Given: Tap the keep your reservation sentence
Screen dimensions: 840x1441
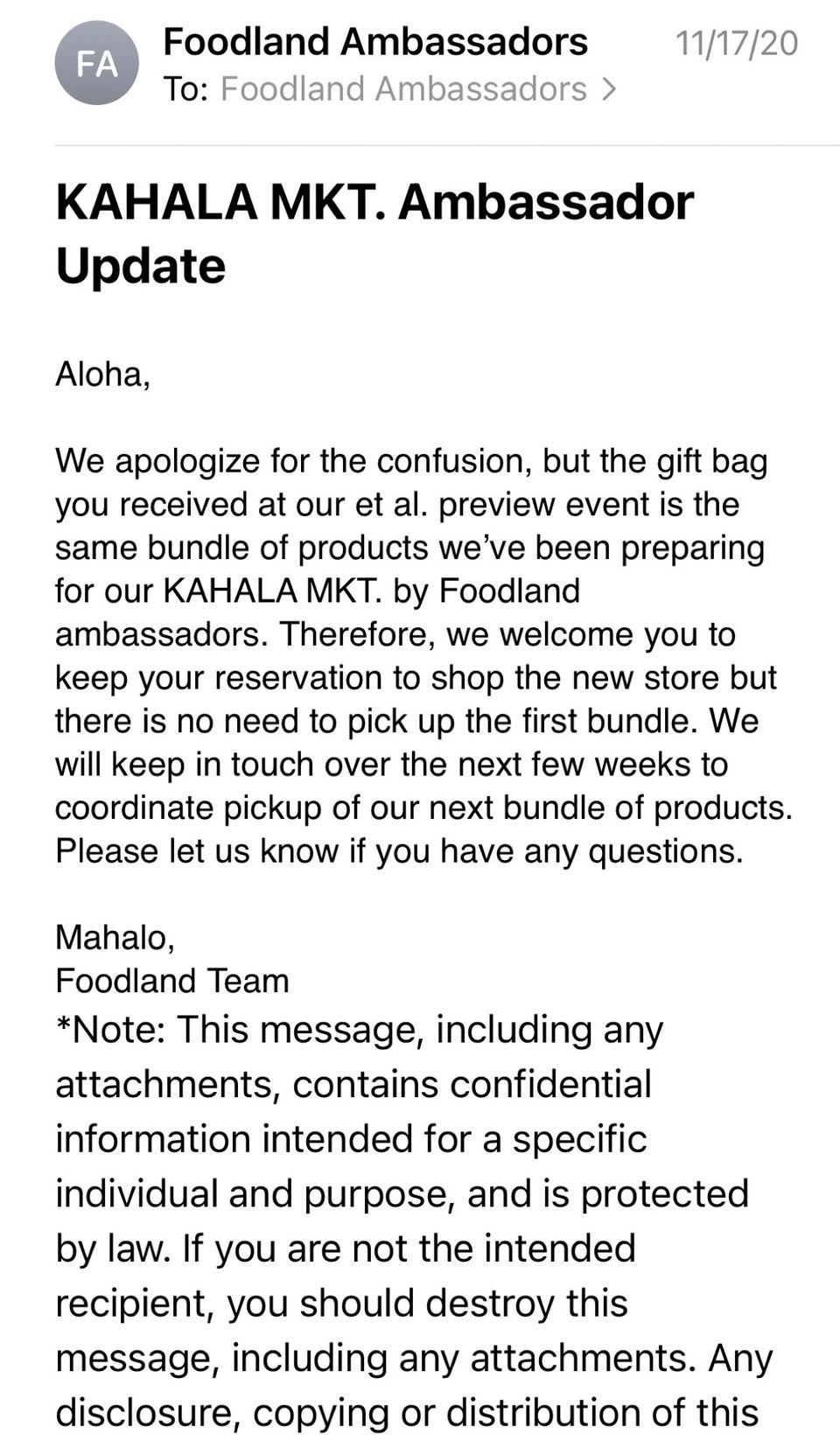Looking at the screenshot, I should [x=416, y=677].
